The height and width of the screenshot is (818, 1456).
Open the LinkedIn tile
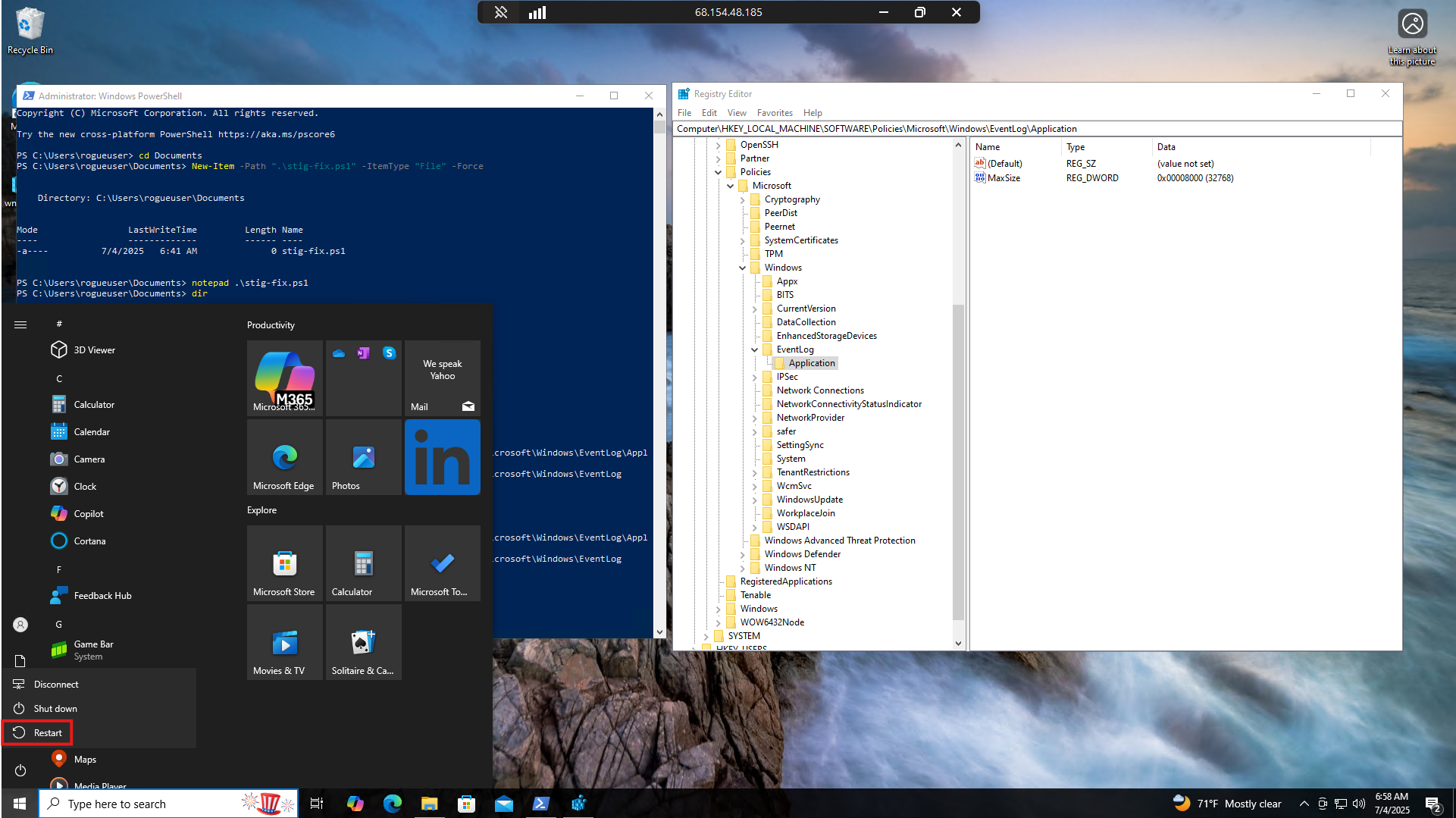(442, 457)
